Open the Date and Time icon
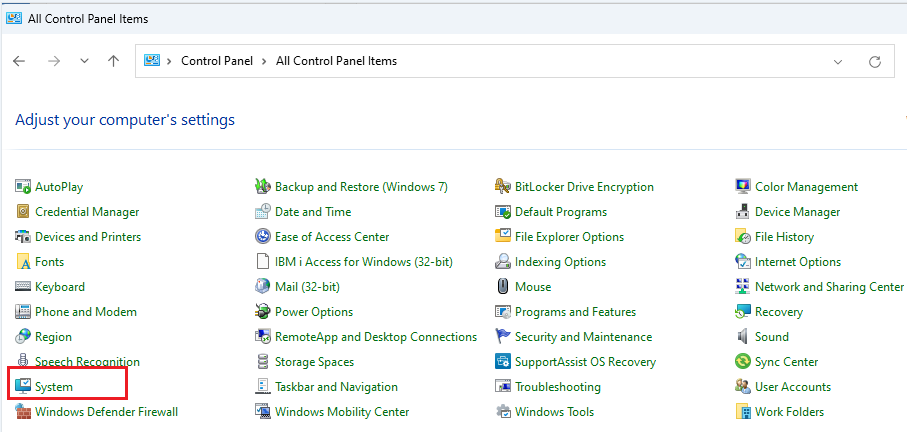Image resolution: width=907 pixels, height=432 pixels. (263, 212)
